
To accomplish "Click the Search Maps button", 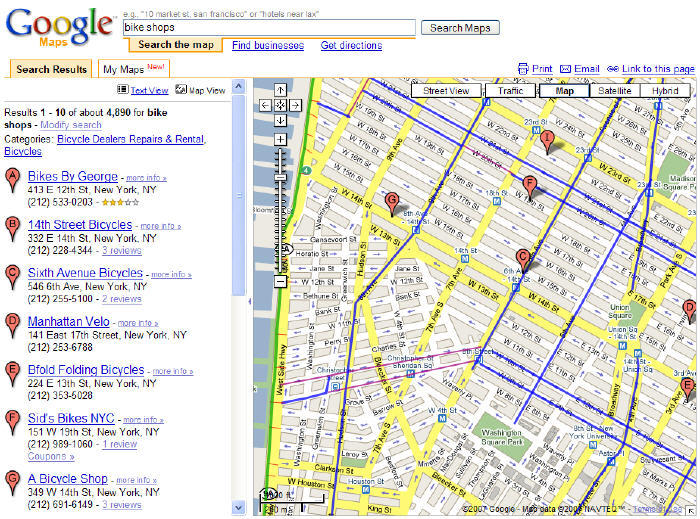I will 460,28.
